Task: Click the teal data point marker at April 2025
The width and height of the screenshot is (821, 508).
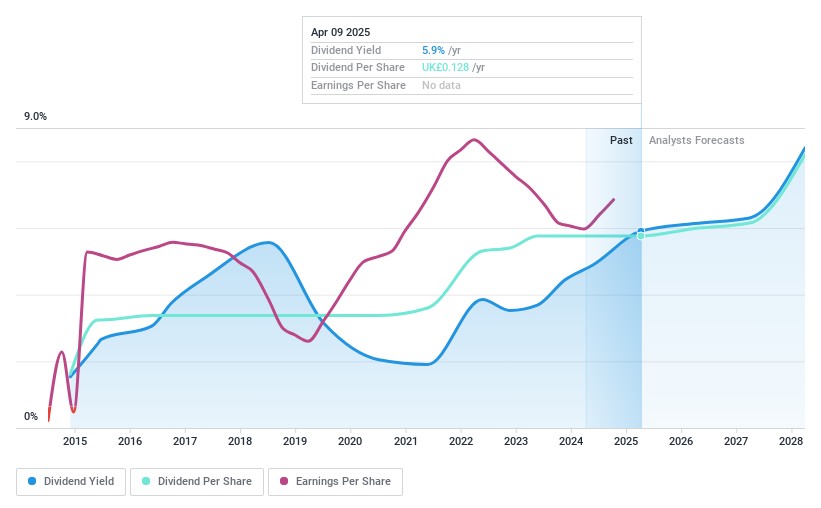Action: [x=641, y=236]
